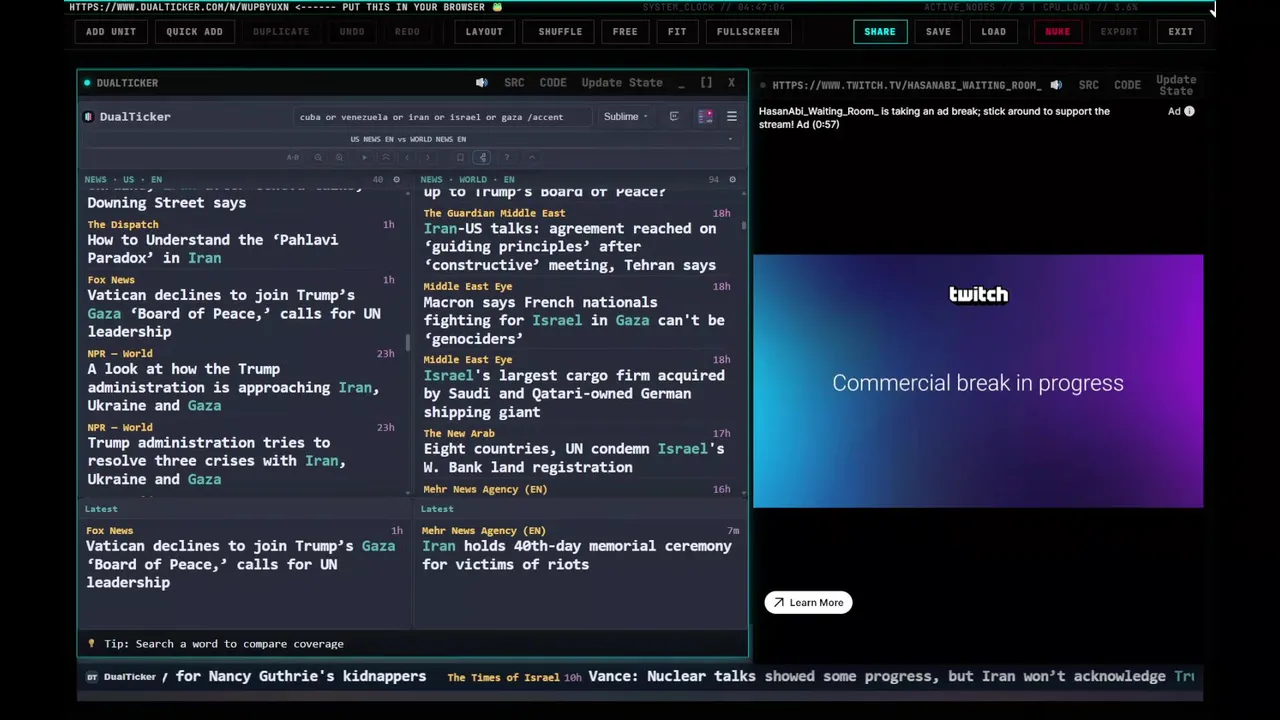The image size is (1280, 720).
Task: Click QUICK ADD button
Action: pos(194,32)
